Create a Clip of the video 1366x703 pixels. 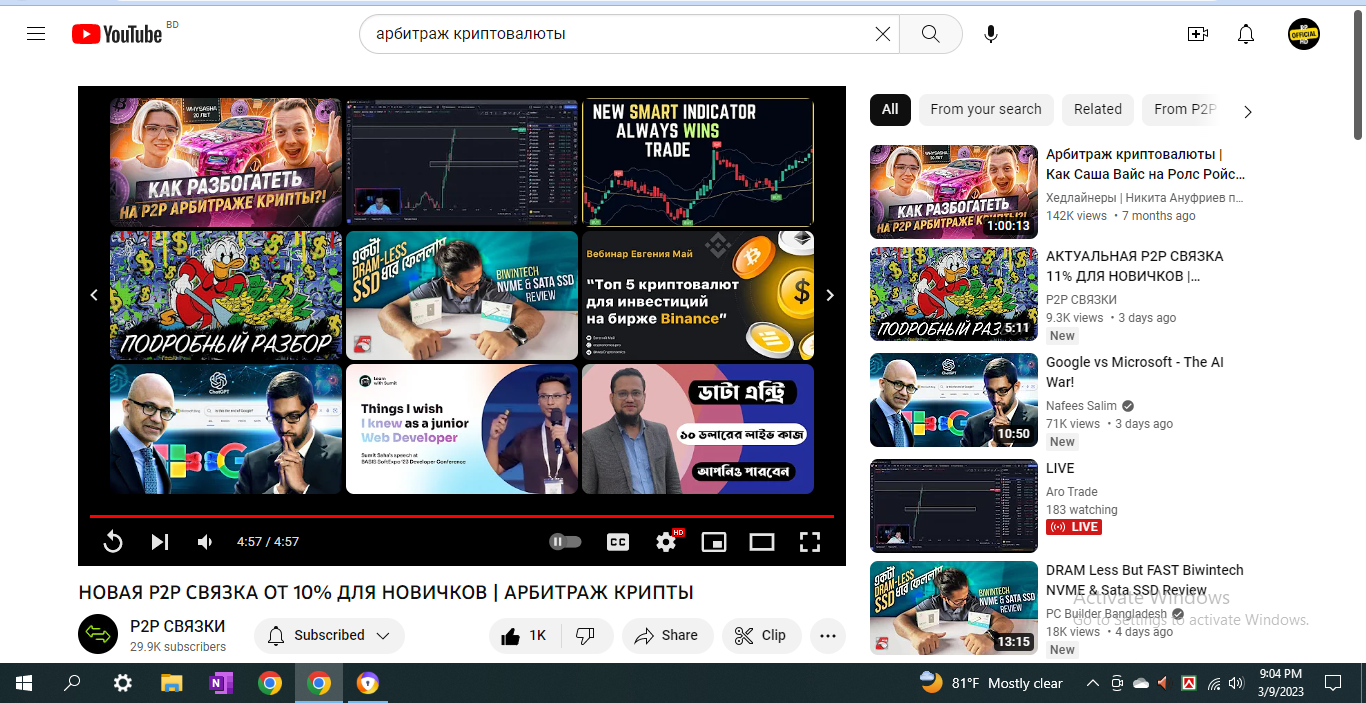click(761, 635)
